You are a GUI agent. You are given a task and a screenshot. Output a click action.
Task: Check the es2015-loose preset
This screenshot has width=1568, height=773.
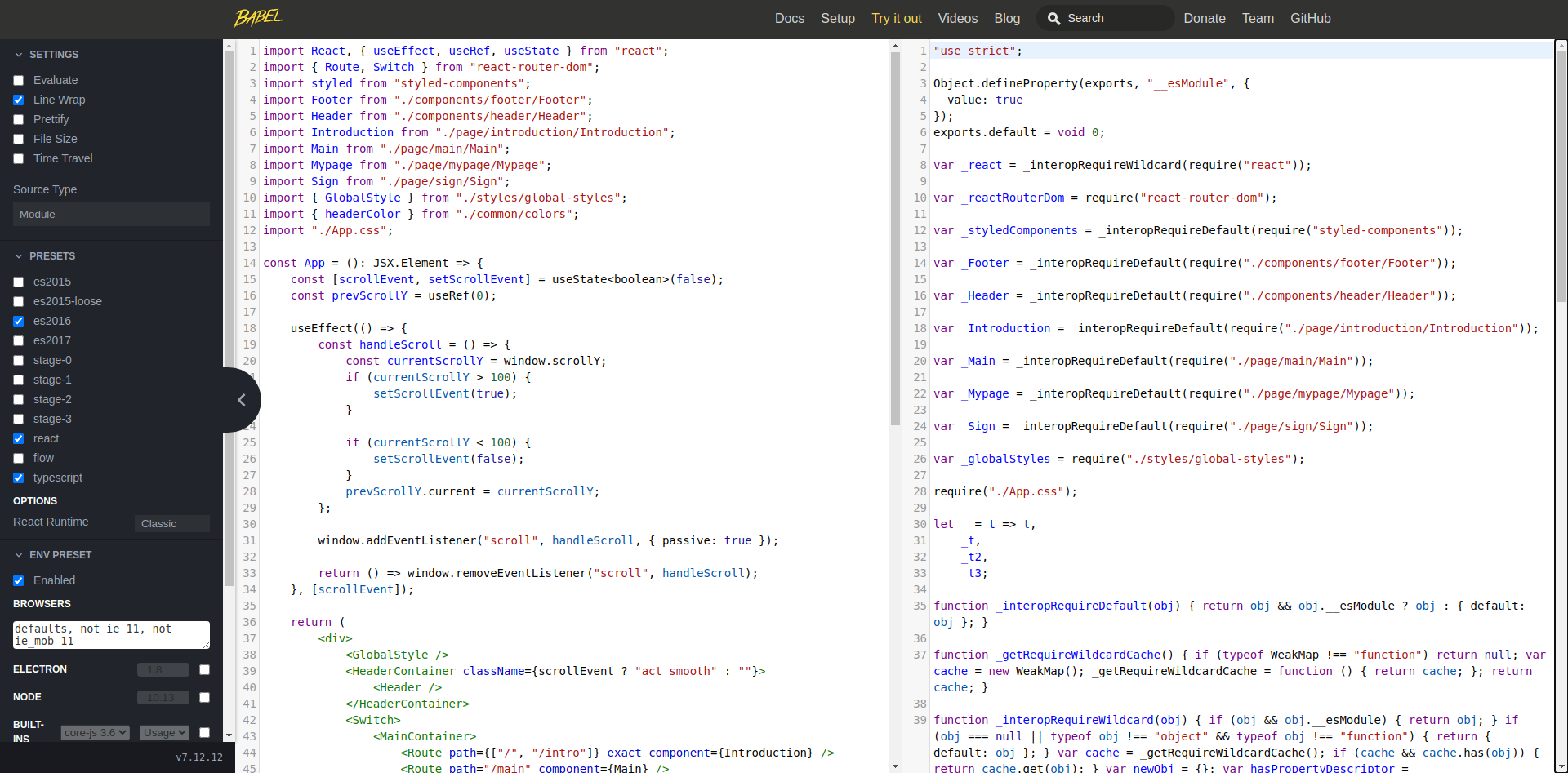pos(19,302)
